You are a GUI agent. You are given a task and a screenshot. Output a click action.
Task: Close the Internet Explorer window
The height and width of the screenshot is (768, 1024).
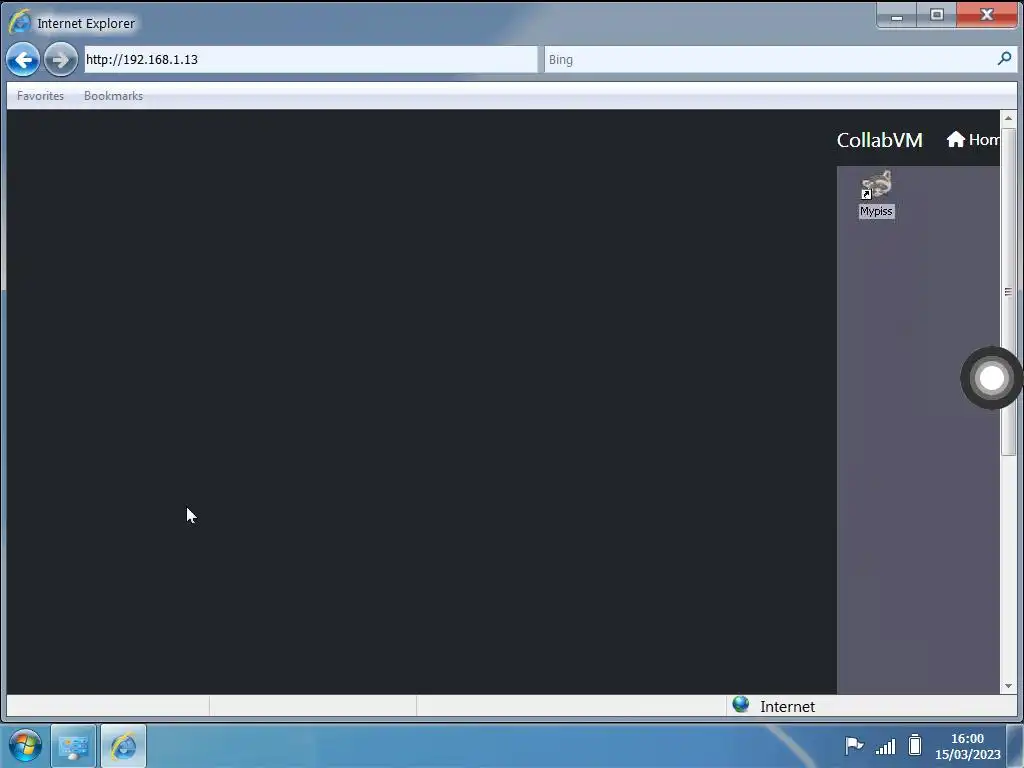click(987, 15)
